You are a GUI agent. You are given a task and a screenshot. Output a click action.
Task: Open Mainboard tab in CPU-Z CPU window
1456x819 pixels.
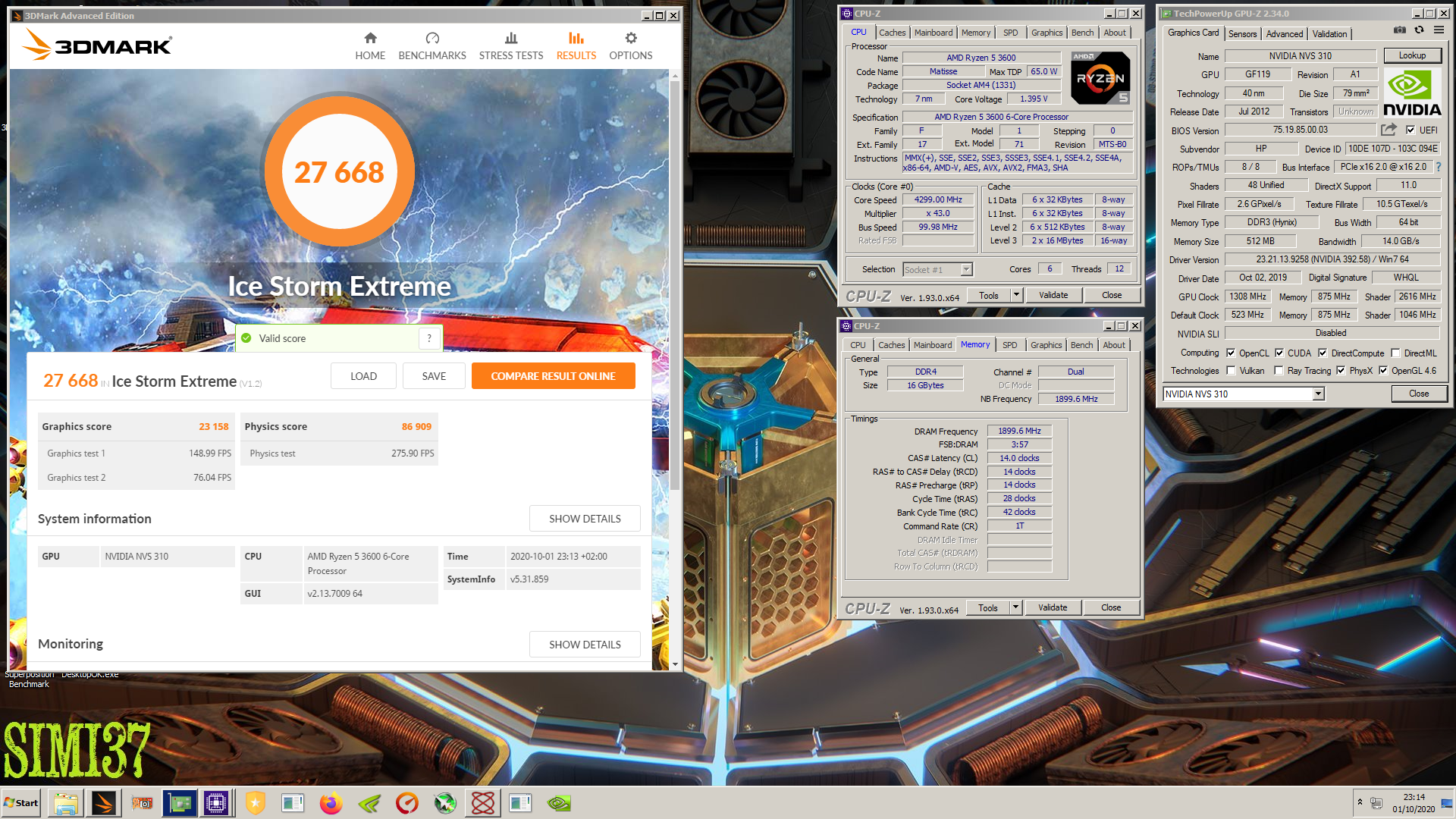934,33
